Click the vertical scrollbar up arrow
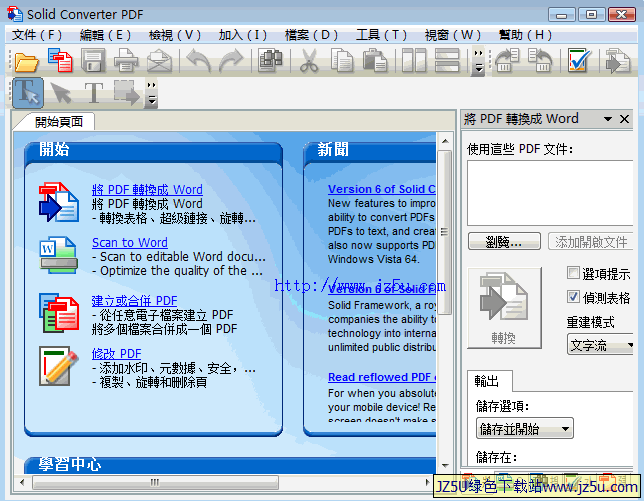This screenshot has width=644, height=501. (445, 141)
